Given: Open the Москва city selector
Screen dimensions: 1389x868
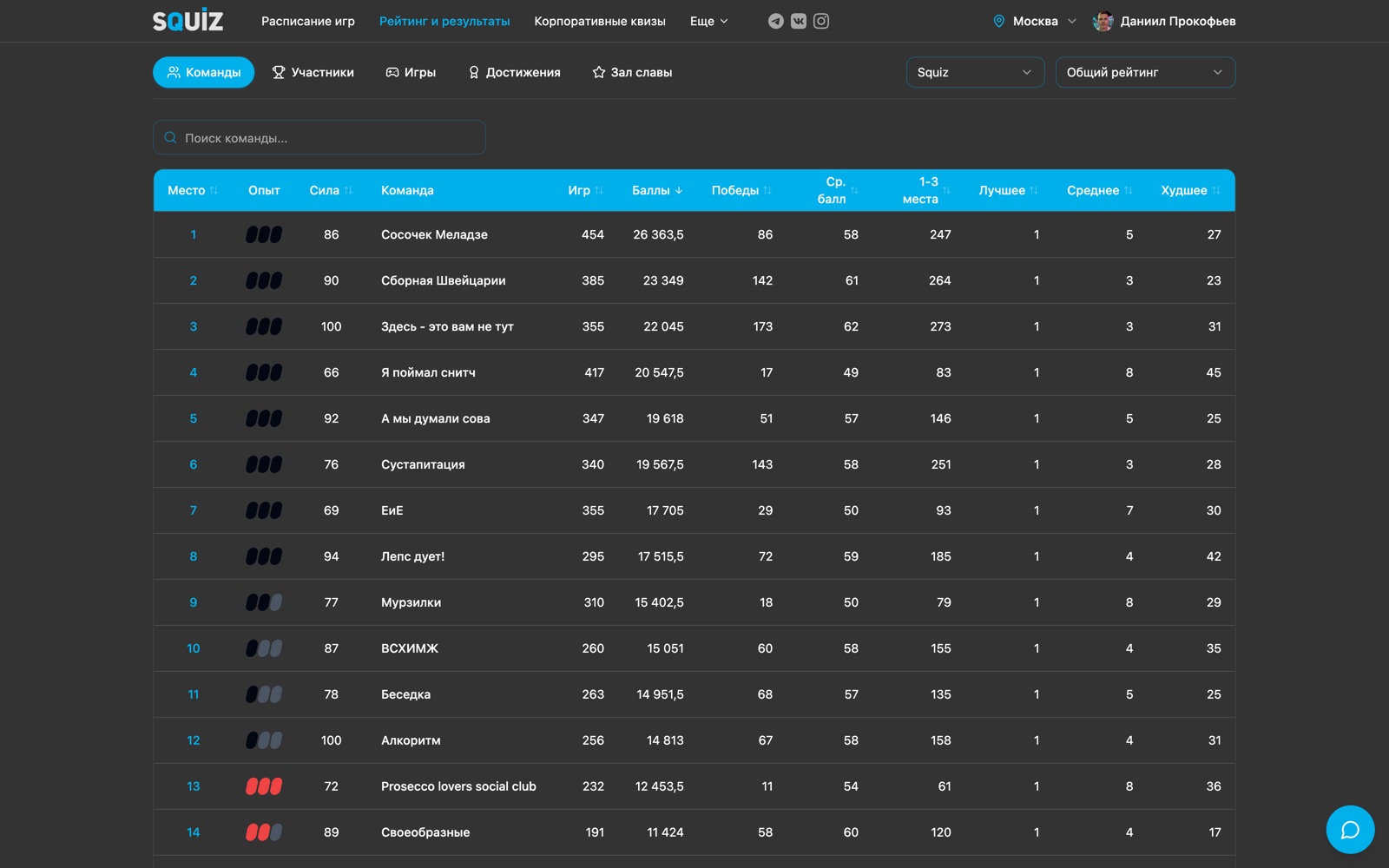Looking at the screenshot, I should coord(1035,21).
